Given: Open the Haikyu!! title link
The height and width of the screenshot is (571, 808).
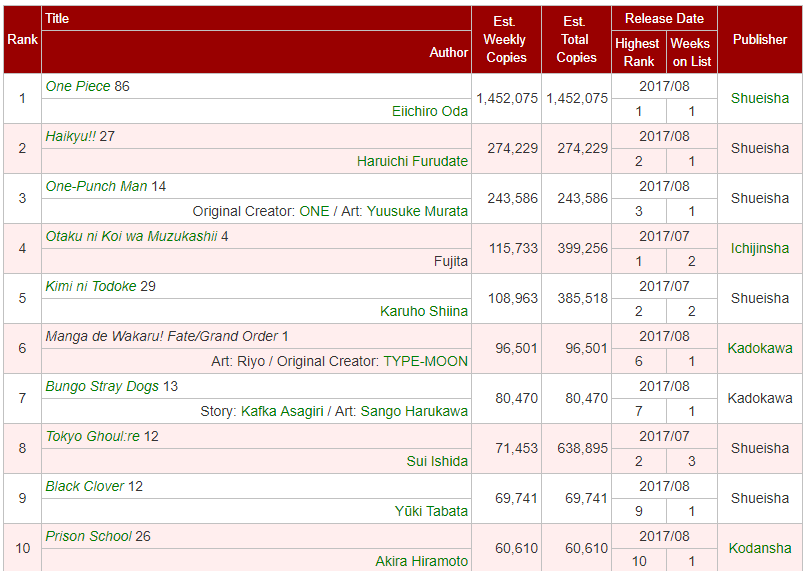Looking at the screenshot, I should pos(71,136).
